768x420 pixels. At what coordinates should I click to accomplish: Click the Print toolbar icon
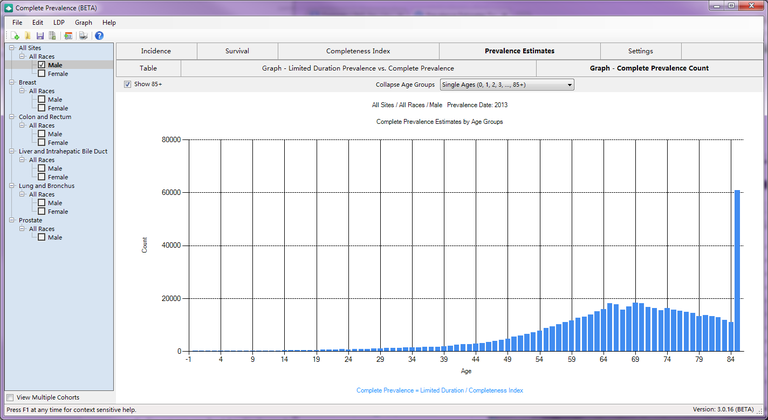(83, 36)
